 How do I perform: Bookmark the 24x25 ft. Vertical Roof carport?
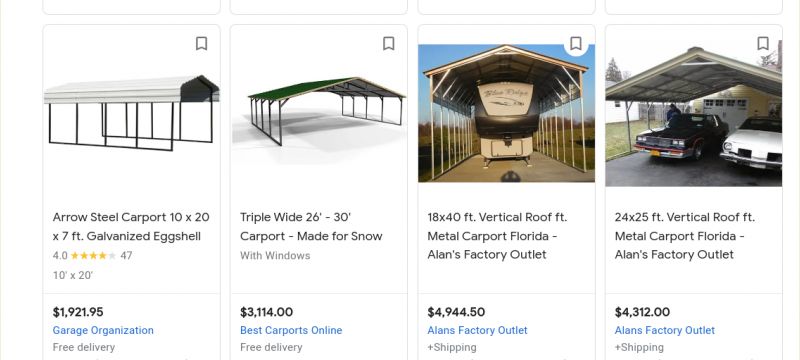point(763,43)
